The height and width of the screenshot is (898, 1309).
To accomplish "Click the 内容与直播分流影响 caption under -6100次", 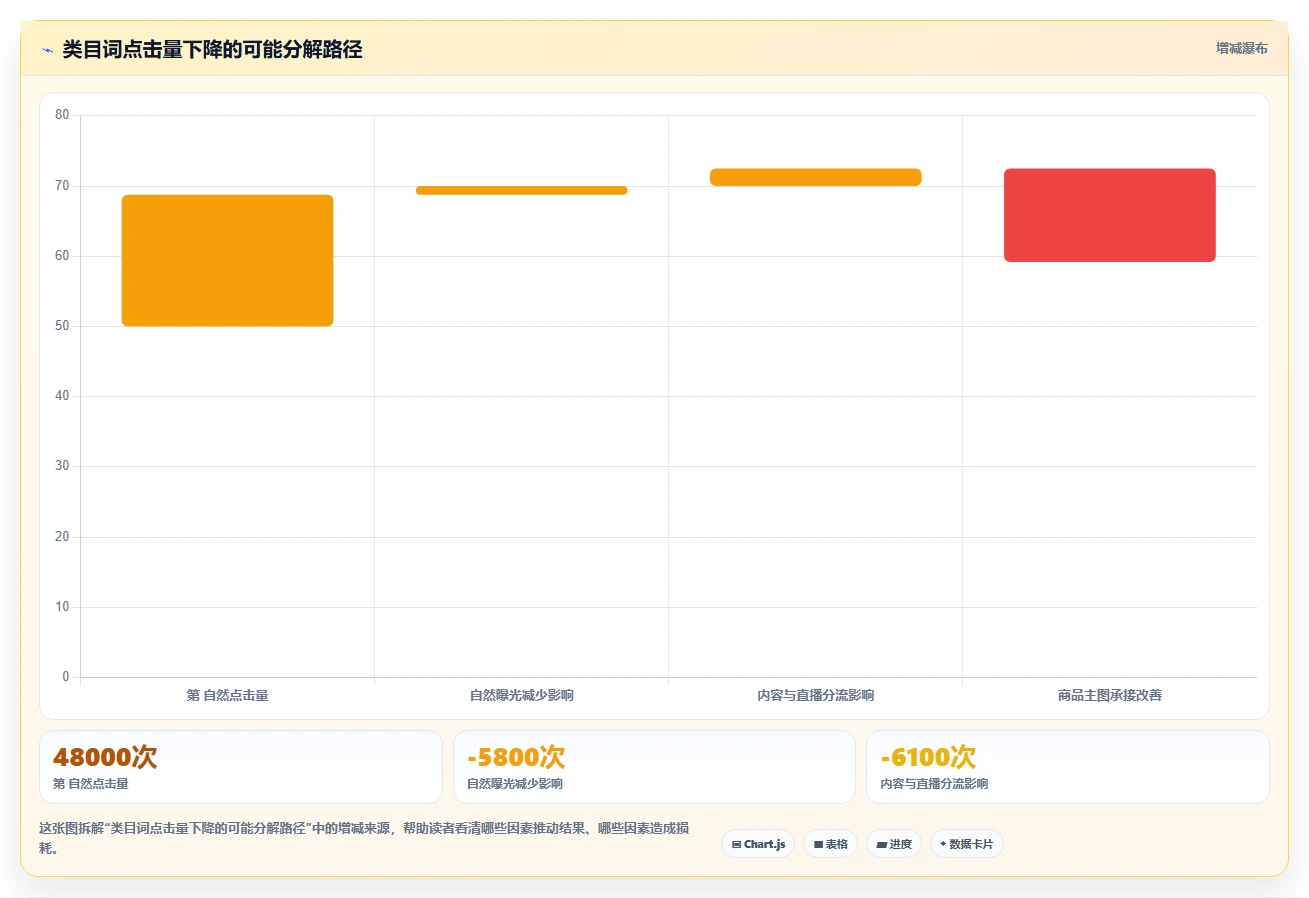I will [x=934, y=784].
